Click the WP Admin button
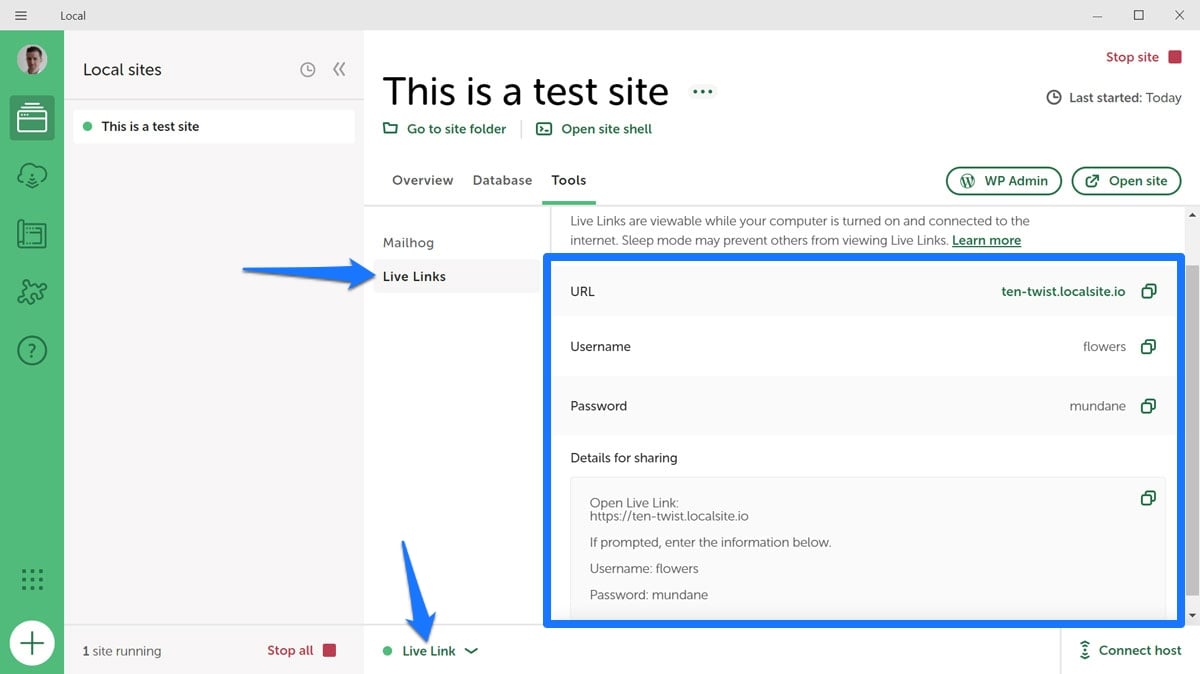The width and height of the screenshot is (1200, 674). pyautogui.click(x=1004, y=181)
